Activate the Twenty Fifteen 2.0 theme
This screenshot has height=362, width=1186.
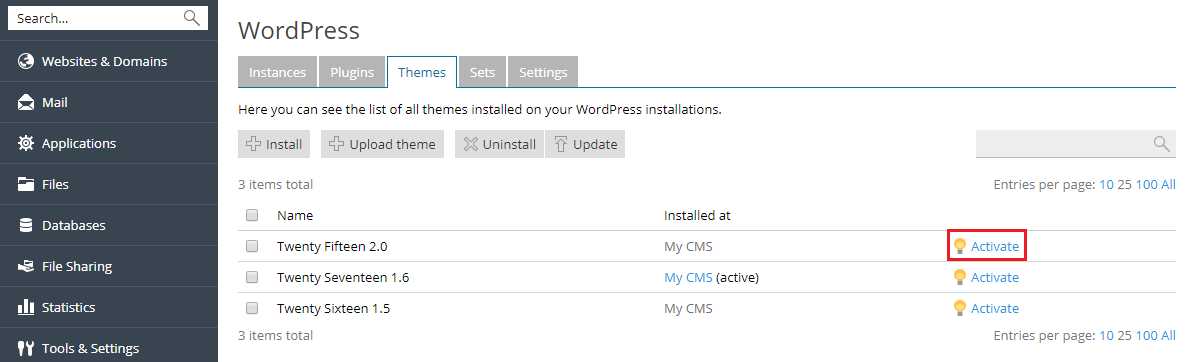[x=995, y=246]
